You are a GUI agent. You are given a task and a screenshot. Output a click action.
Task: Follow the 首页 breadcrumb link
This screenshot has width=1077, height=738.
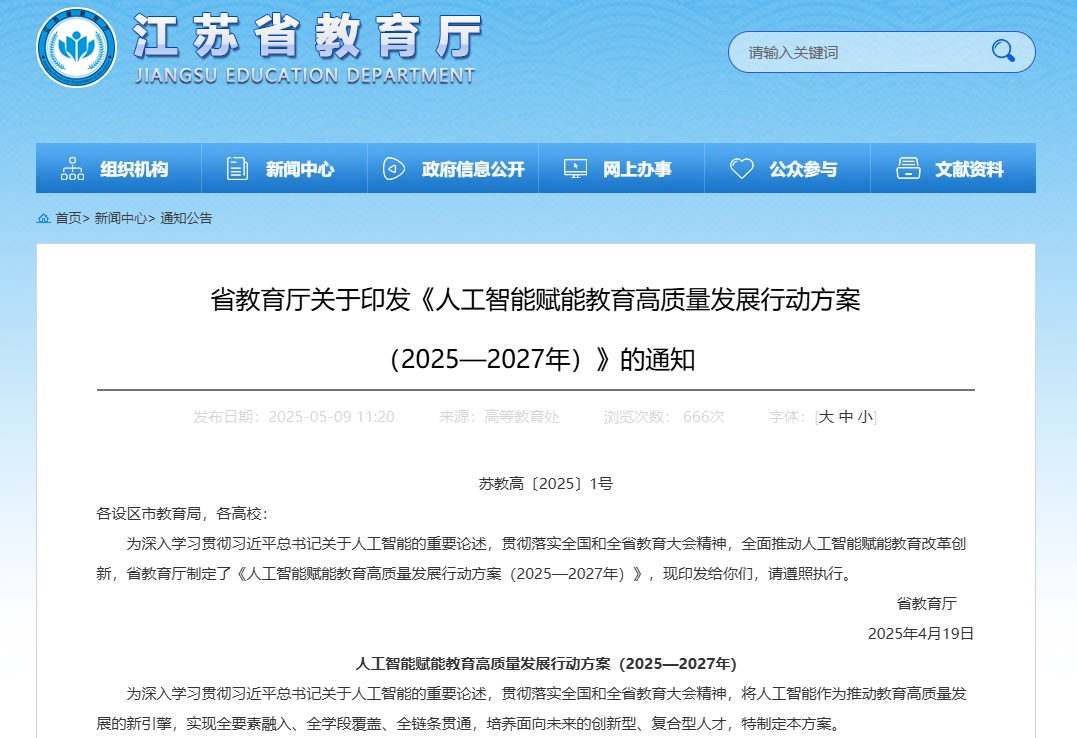click(x=68, y=218)
